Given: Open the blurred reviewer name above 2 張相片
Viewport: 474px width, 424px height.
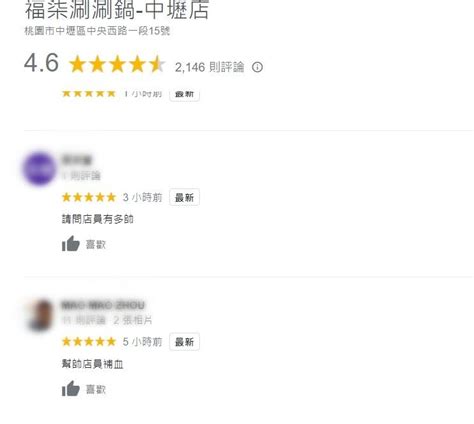Looking at the screenshot, I should coord(103,305).
